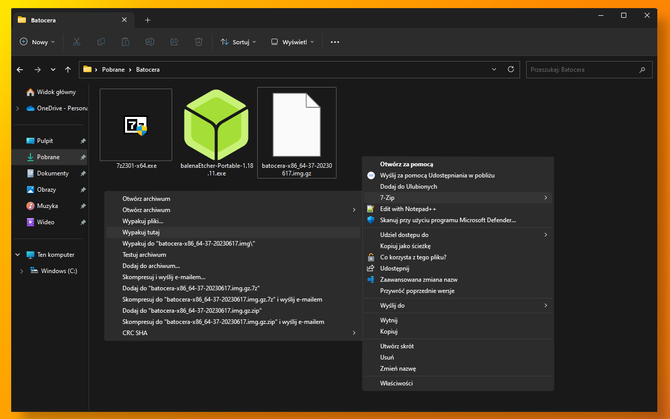Click the Share toolbar icon
670x419 pixels.
[174, 42]
